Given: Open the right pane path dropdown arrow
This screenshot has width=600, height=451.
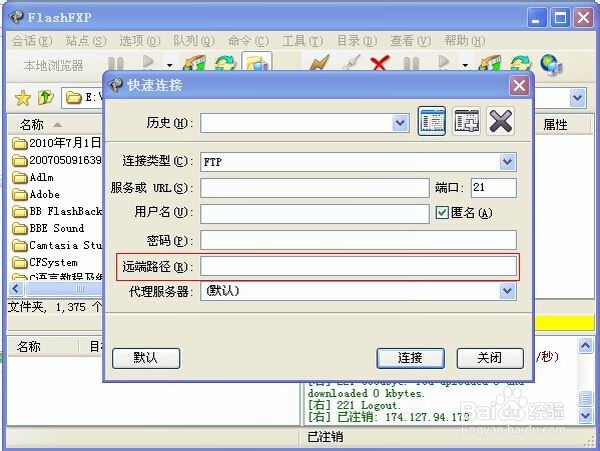Looking at the screenshot, I should tap(577, 98).
